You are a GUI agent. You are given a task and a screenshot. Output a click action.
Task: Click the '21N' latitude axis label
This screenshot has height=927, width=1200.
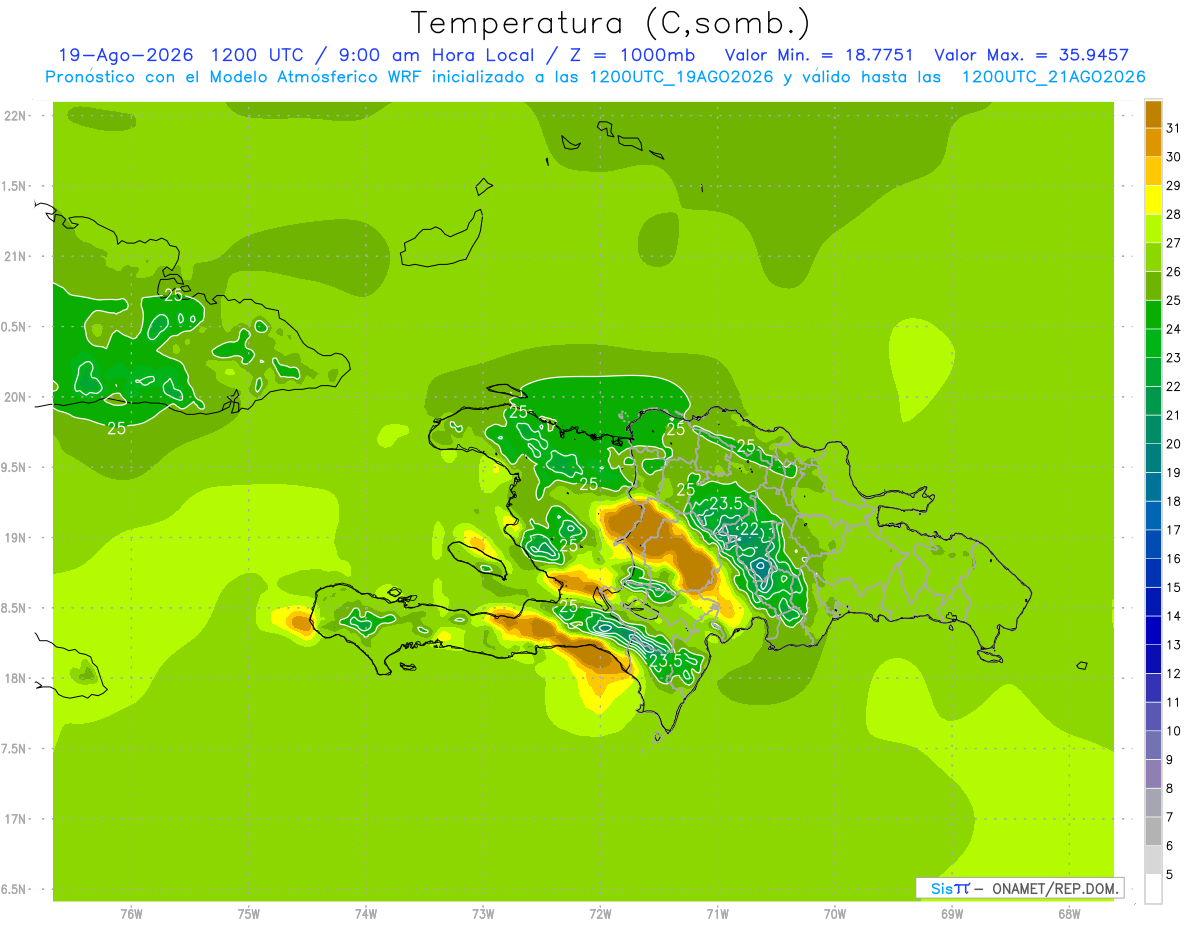(x=16, y=257)
